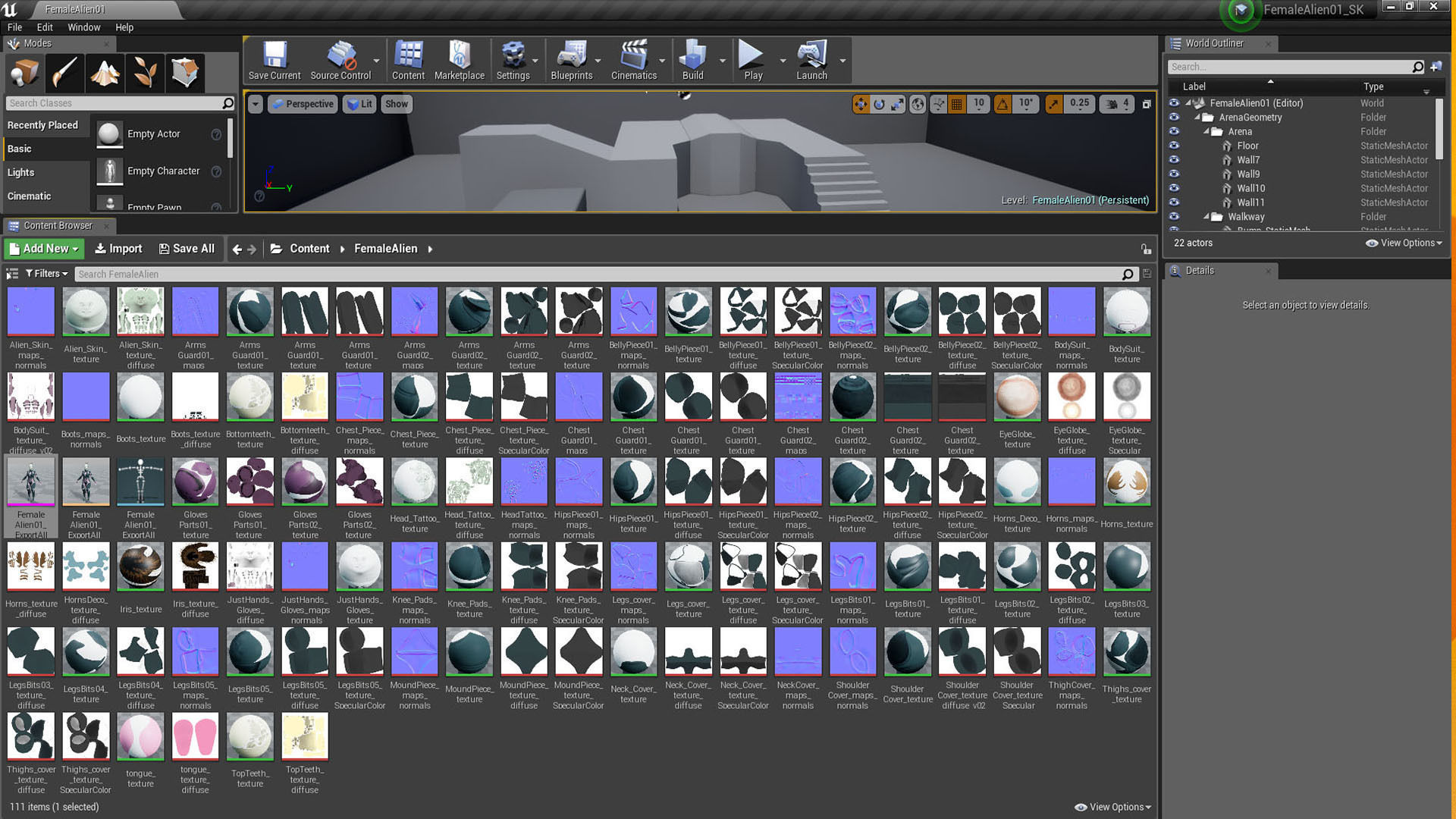Open the Blueprints toolbar button
The width and height of the screenshot is (1456, 819).
click(x=571, y=61)
